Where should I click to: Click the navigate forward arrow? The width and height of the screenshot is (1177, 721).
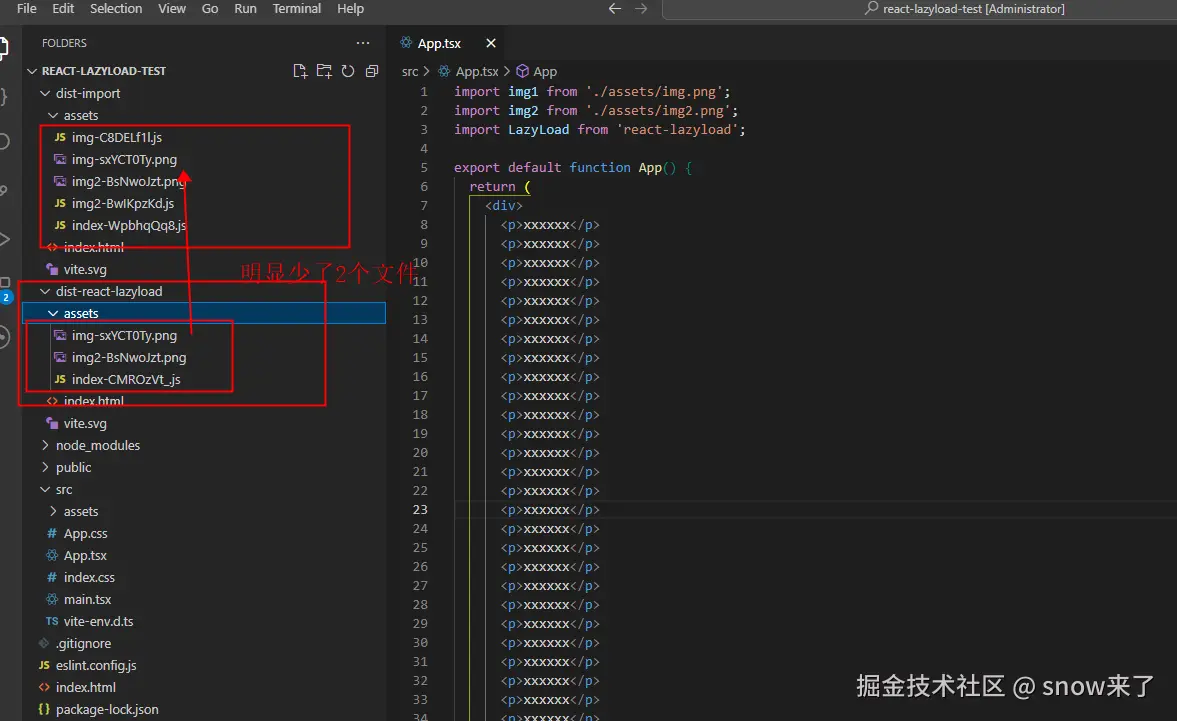click(x=641, y=9)
